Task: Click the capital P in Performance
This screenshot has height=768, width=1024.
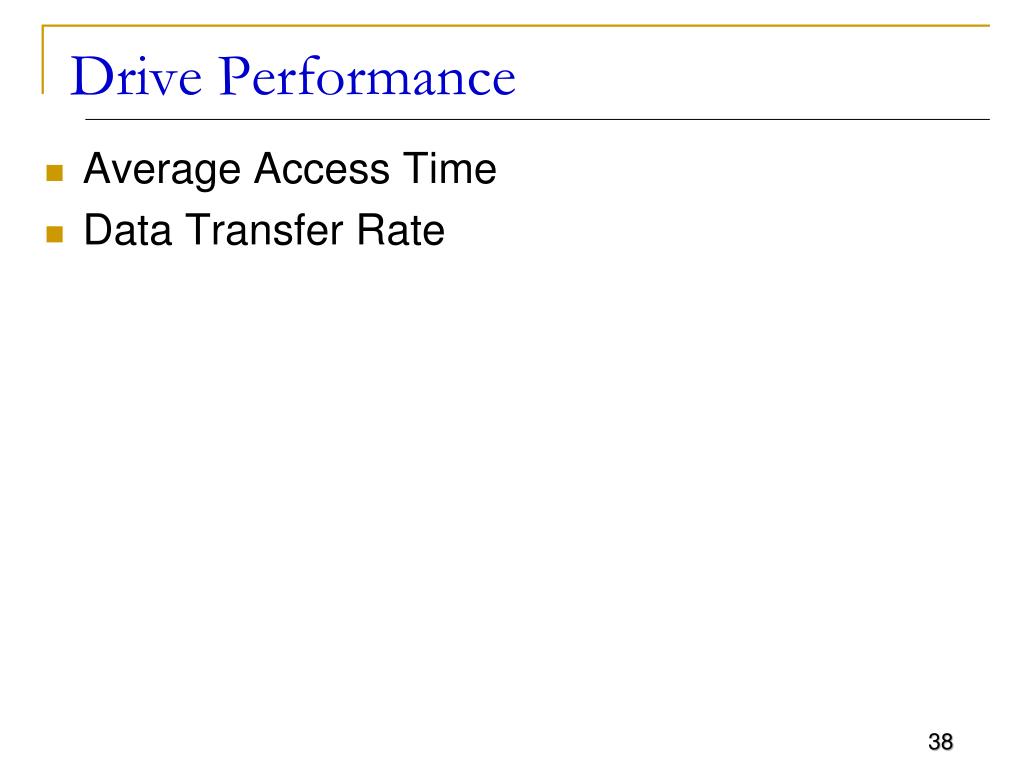Action: (233, 78)
